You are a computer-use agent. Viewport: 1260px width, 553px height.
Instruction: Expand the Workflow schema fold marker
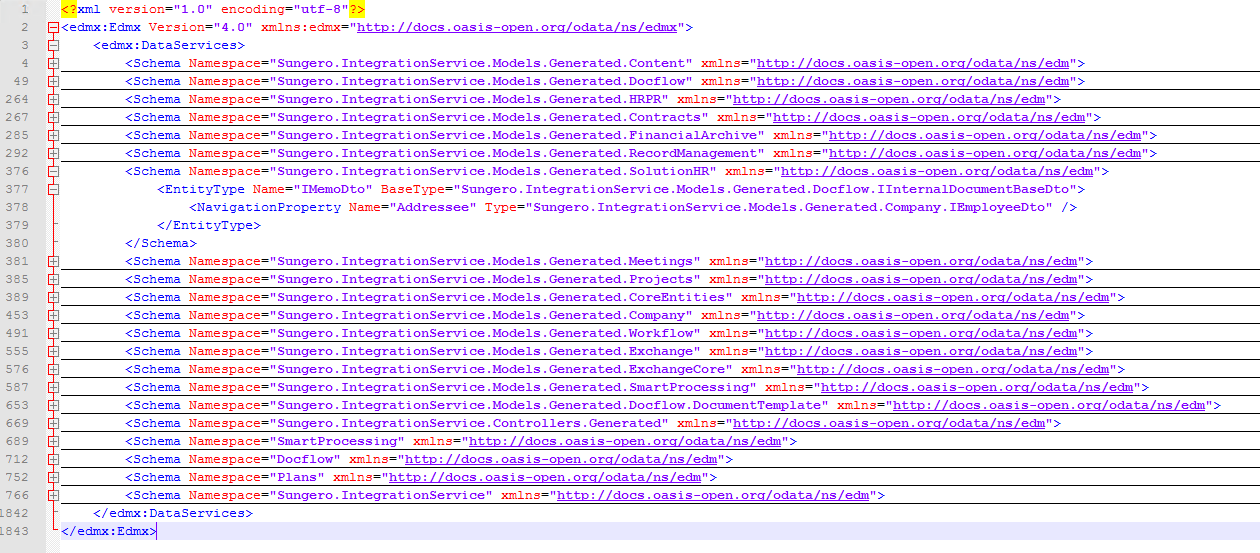tap(53, 334)
